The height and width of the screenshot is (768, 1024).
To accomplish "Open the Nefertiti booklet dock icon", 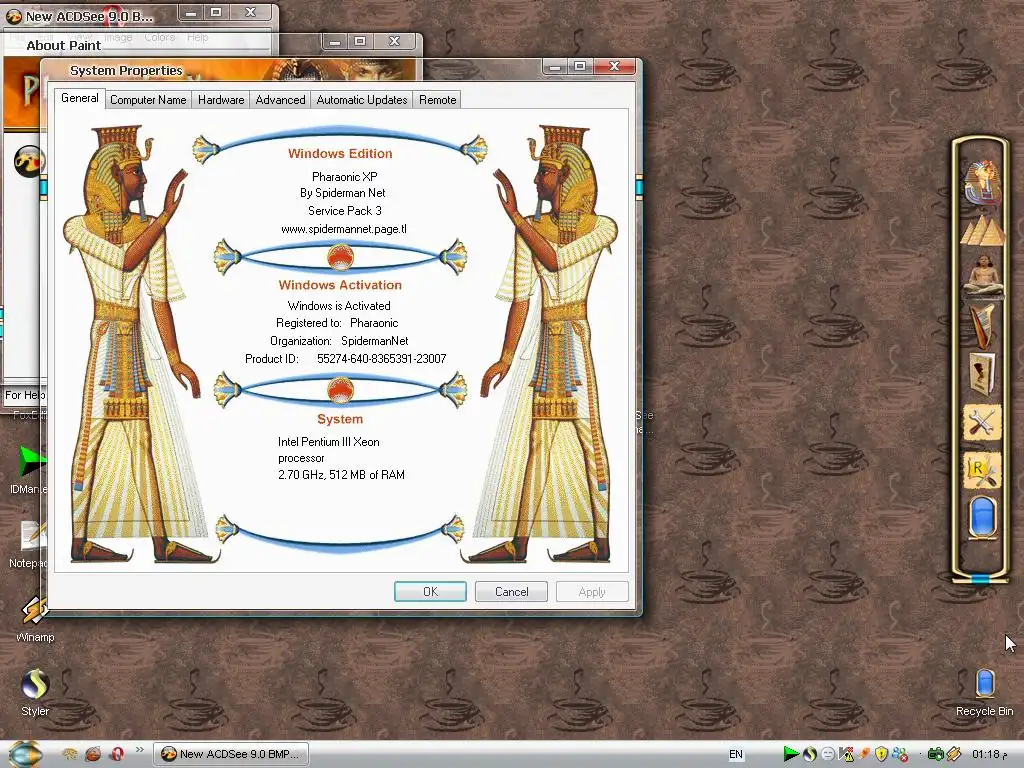I will [983, 373].
